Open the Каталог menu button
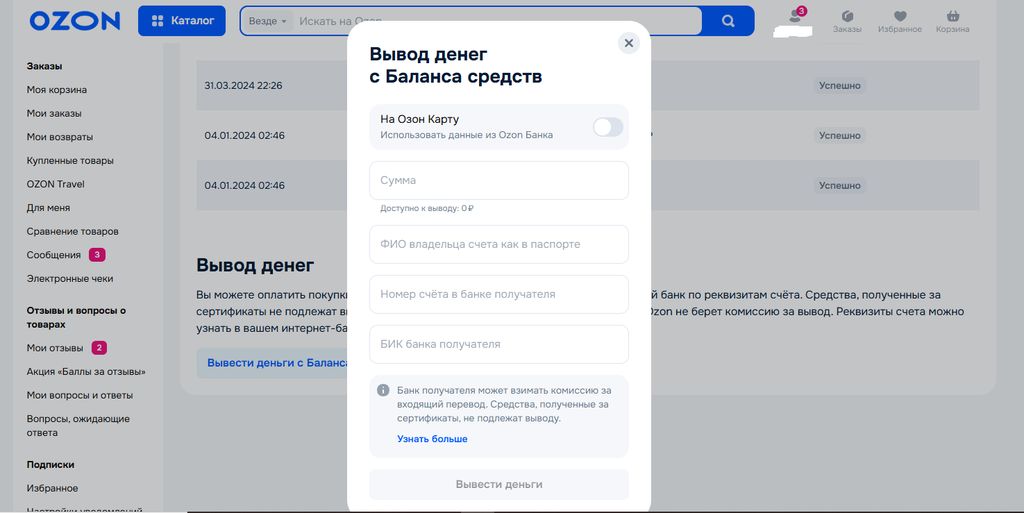The width and height of the screenshot is (1024, 513). (182, 21)
